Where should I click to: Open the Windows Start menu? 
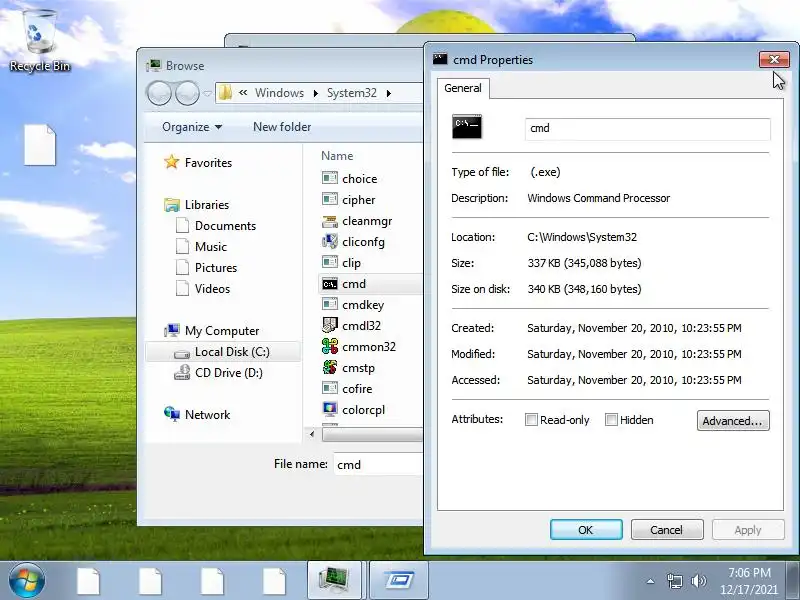(x=27, y=580)
